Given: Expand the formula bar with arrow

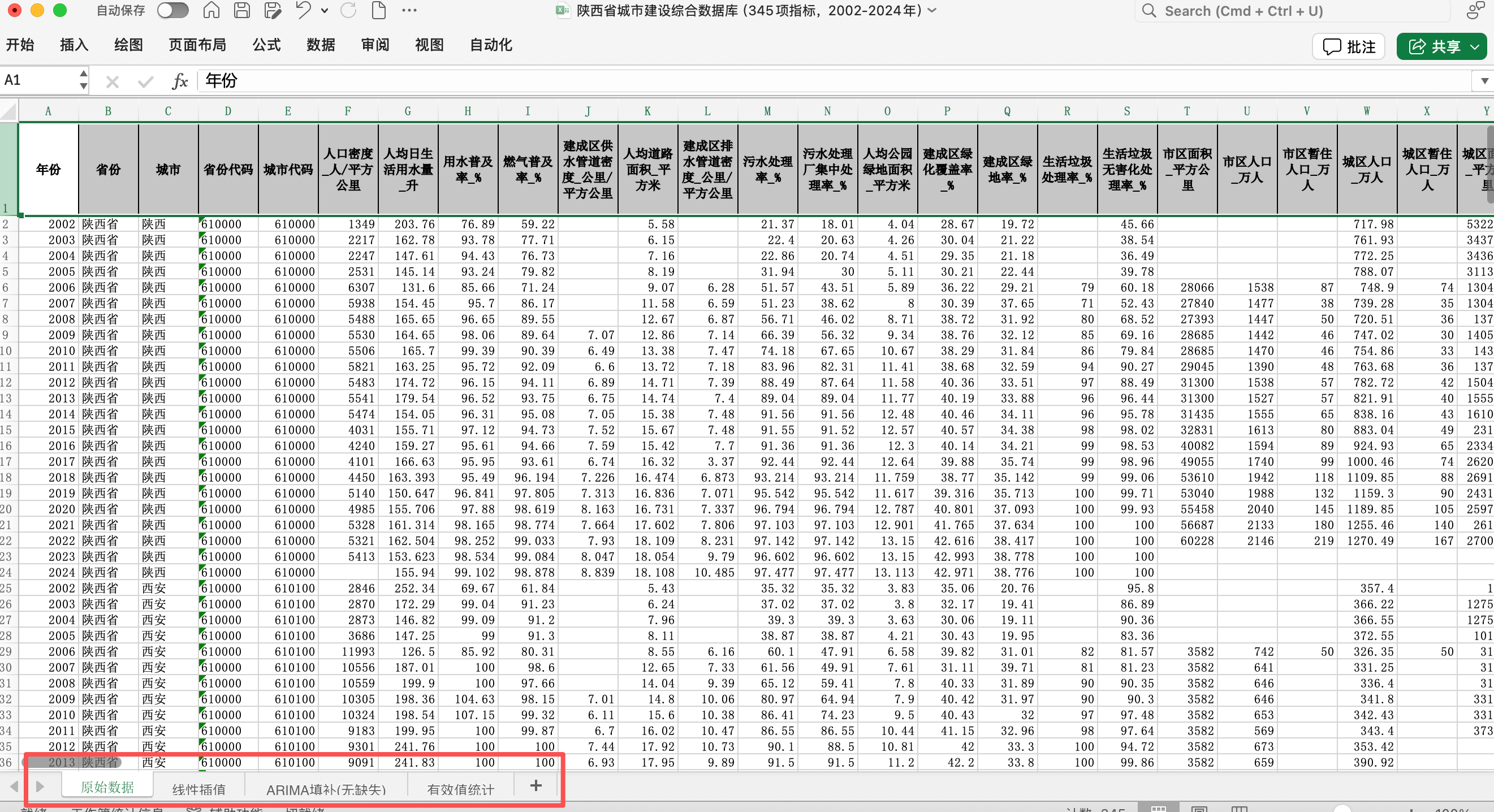Looking at the screenshot, I should tap(1484, 81).
